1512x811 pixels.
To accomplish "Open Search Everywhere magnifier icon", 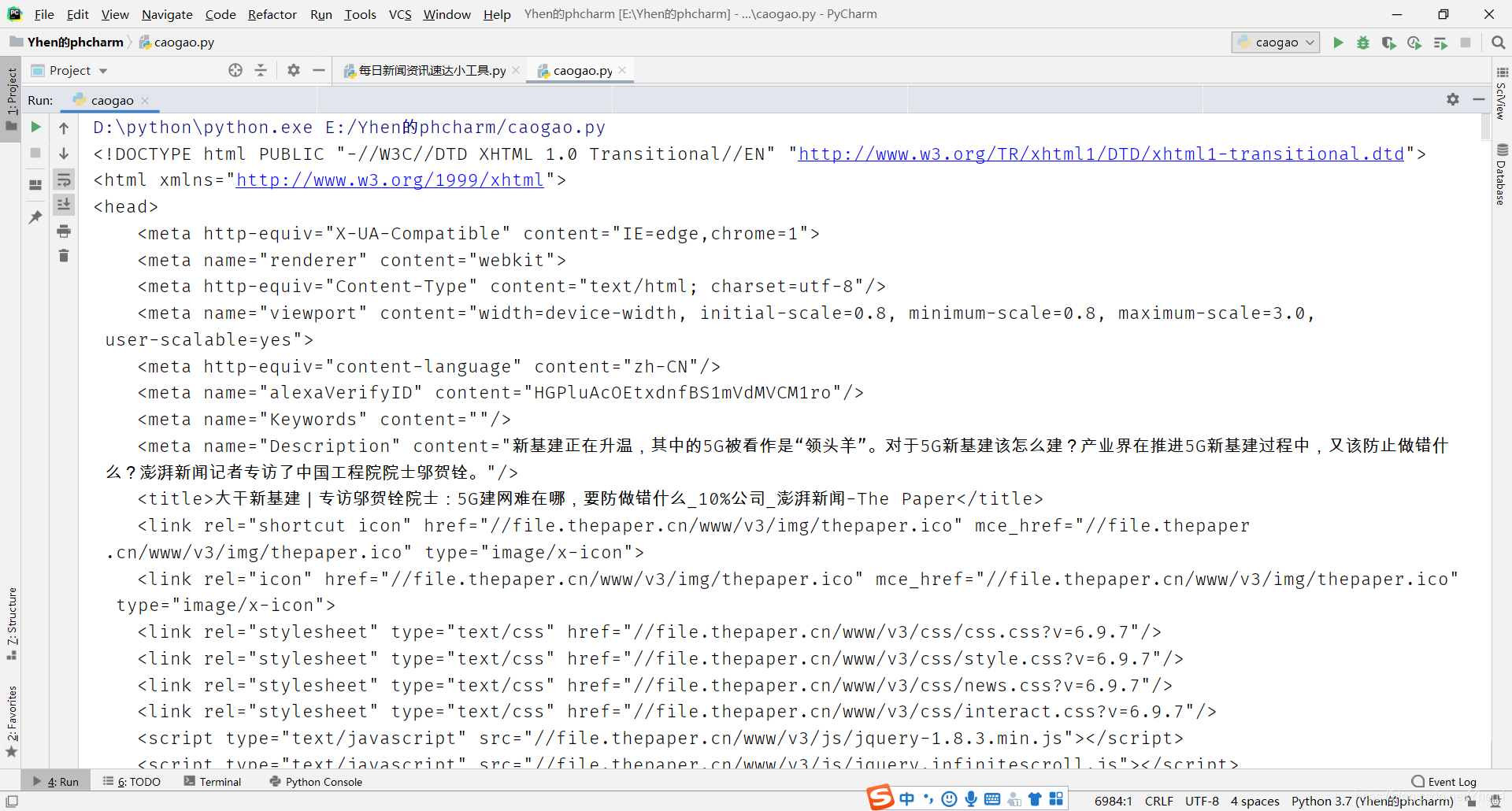I will point(1498,43).
